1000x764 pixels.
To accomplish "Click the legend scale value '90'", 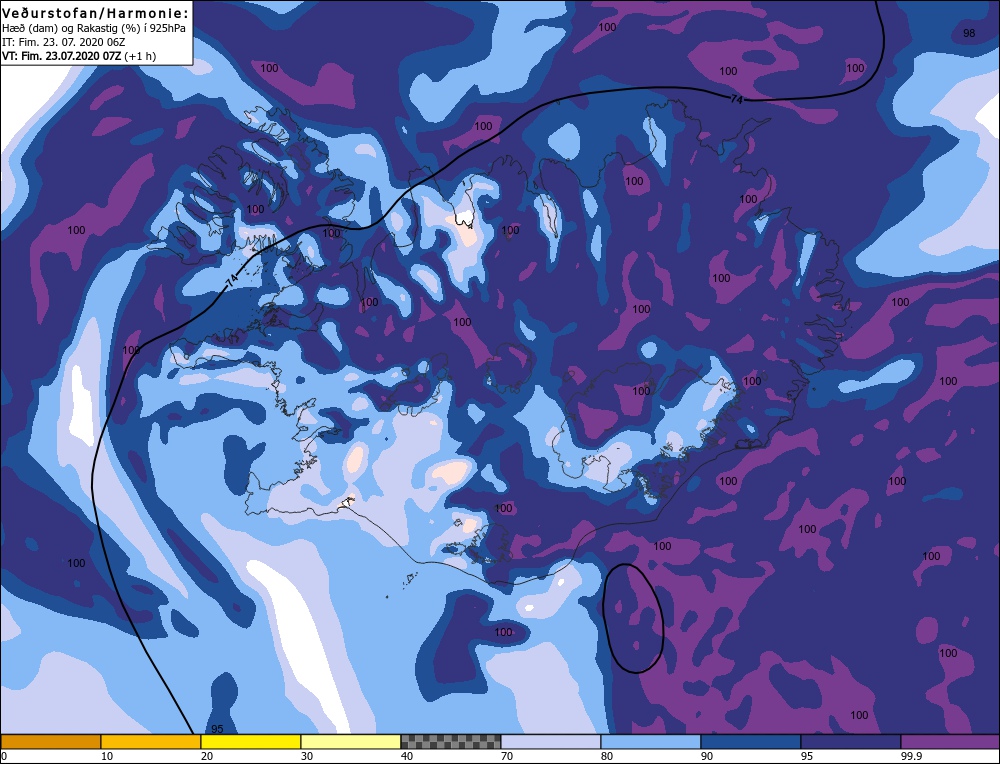I will point(707,756).
